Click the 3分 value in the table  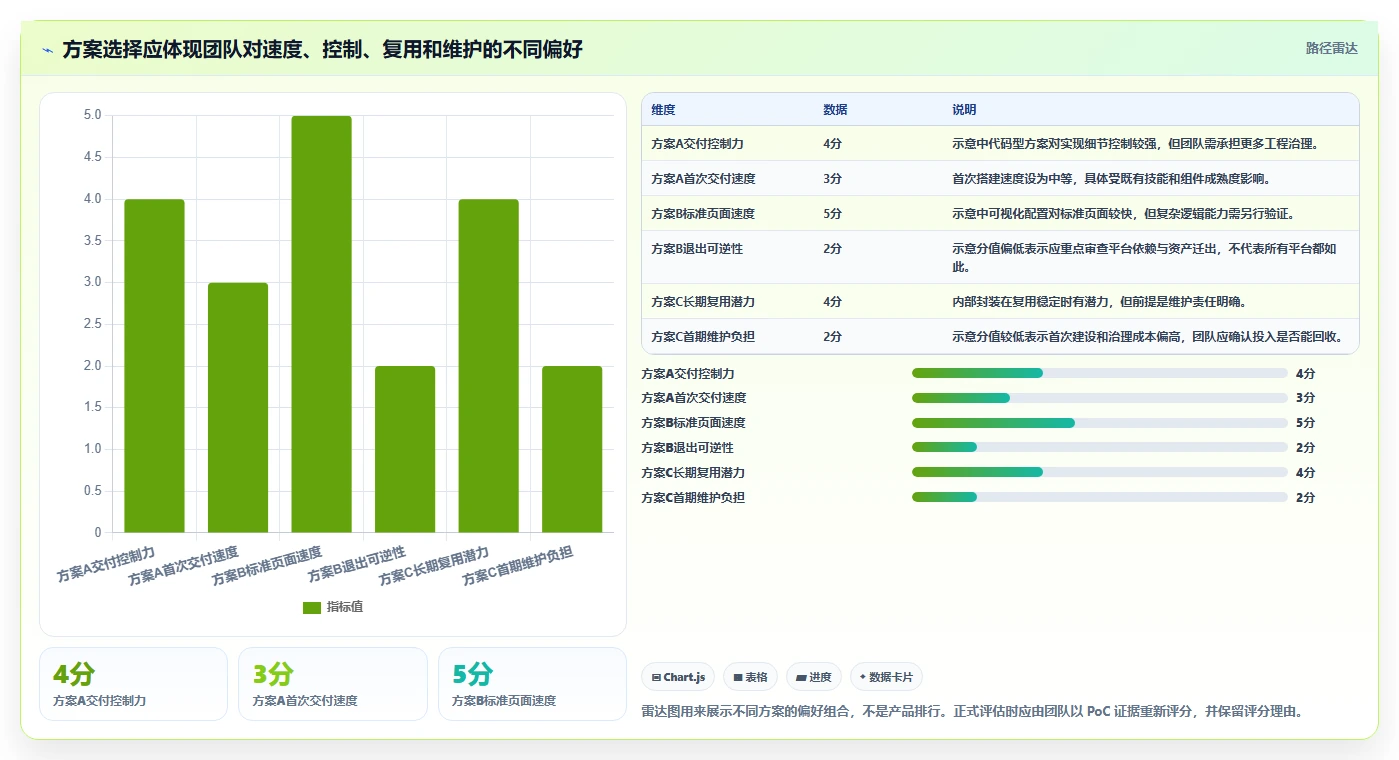click(x=832, y=179)
